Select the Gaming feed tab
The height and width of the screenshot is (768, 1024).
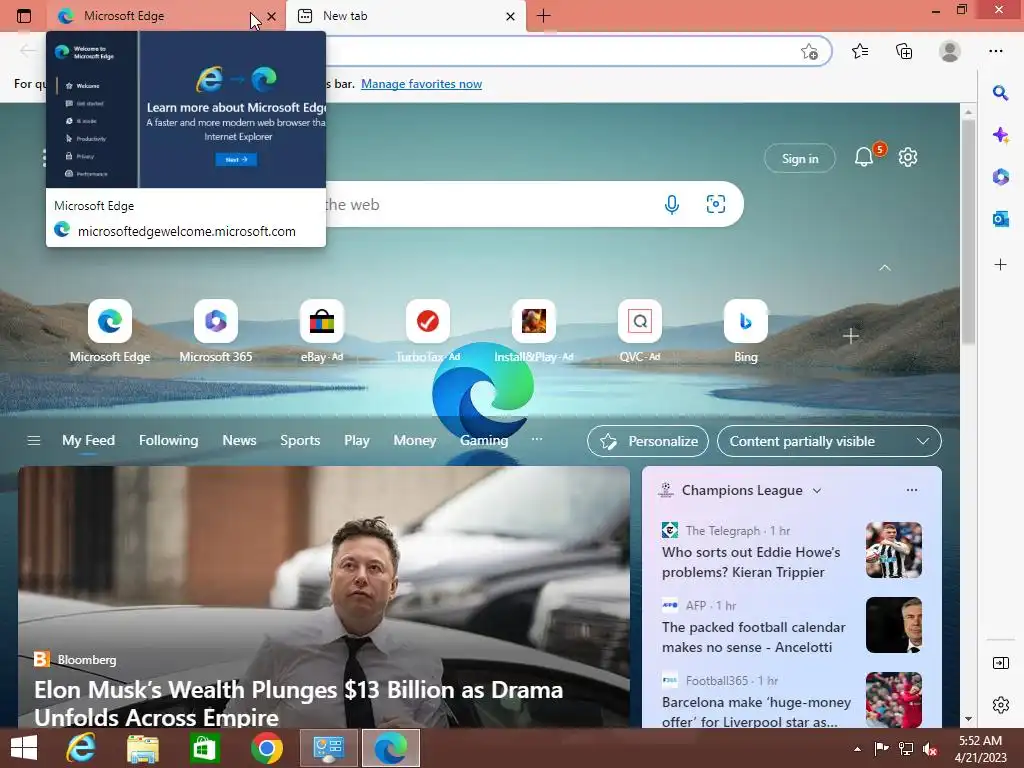tap(483, 441)
